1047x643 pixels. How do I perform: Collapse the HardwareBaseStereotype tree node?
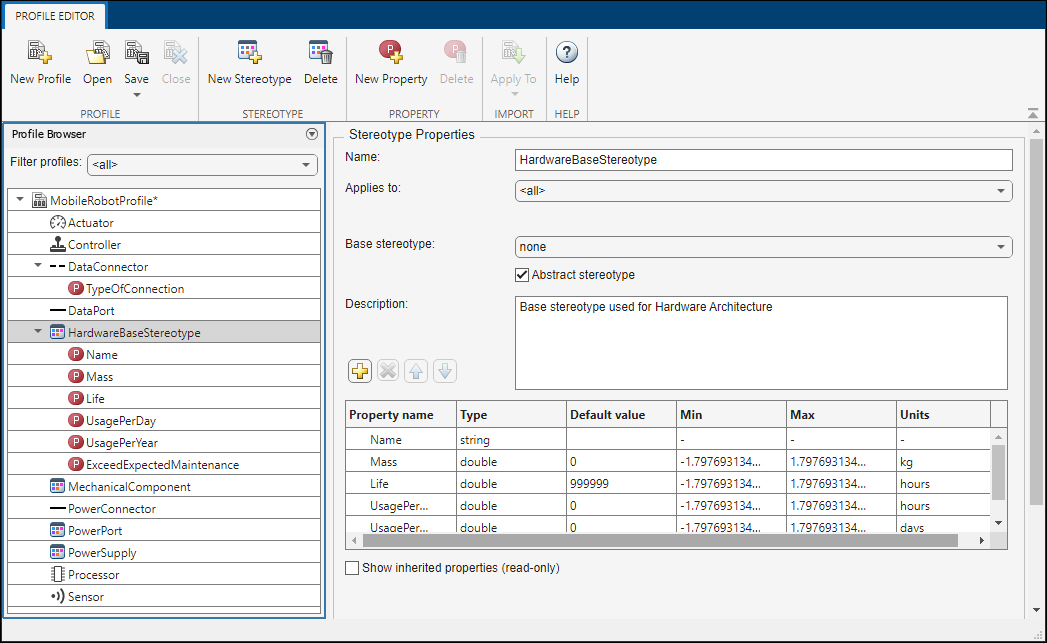pyautogui.click(x=37, y=332)
